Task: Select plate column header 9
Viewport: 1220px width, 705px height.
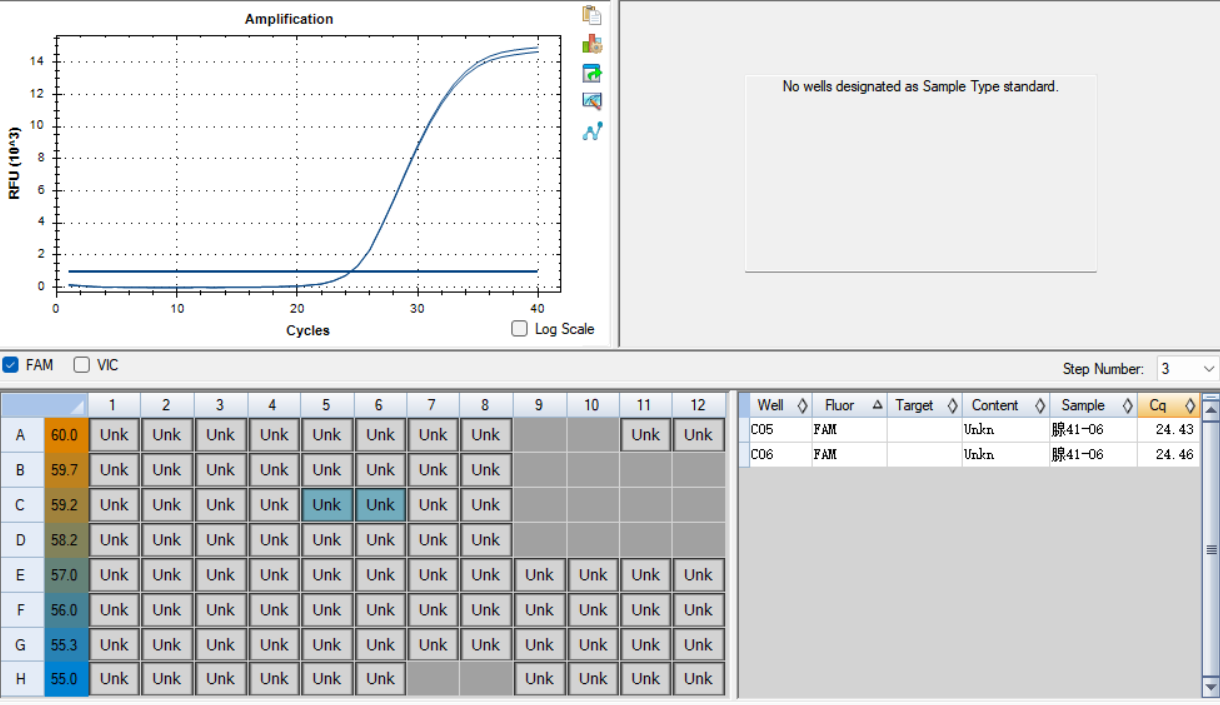Action: pyautogui.click(x=539, y=405)
